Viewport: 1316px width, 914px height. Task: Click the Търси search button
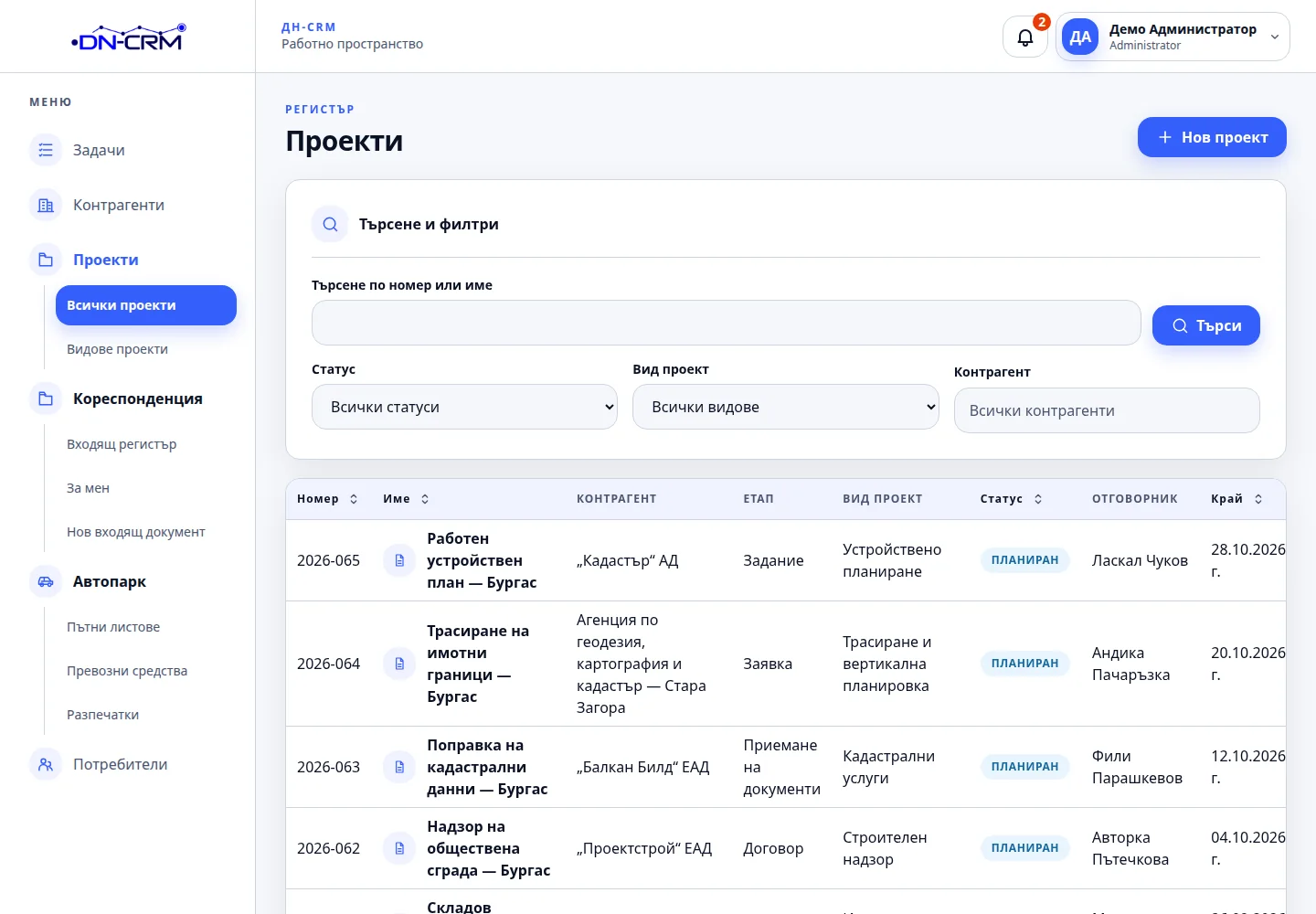coord(1206,325)
